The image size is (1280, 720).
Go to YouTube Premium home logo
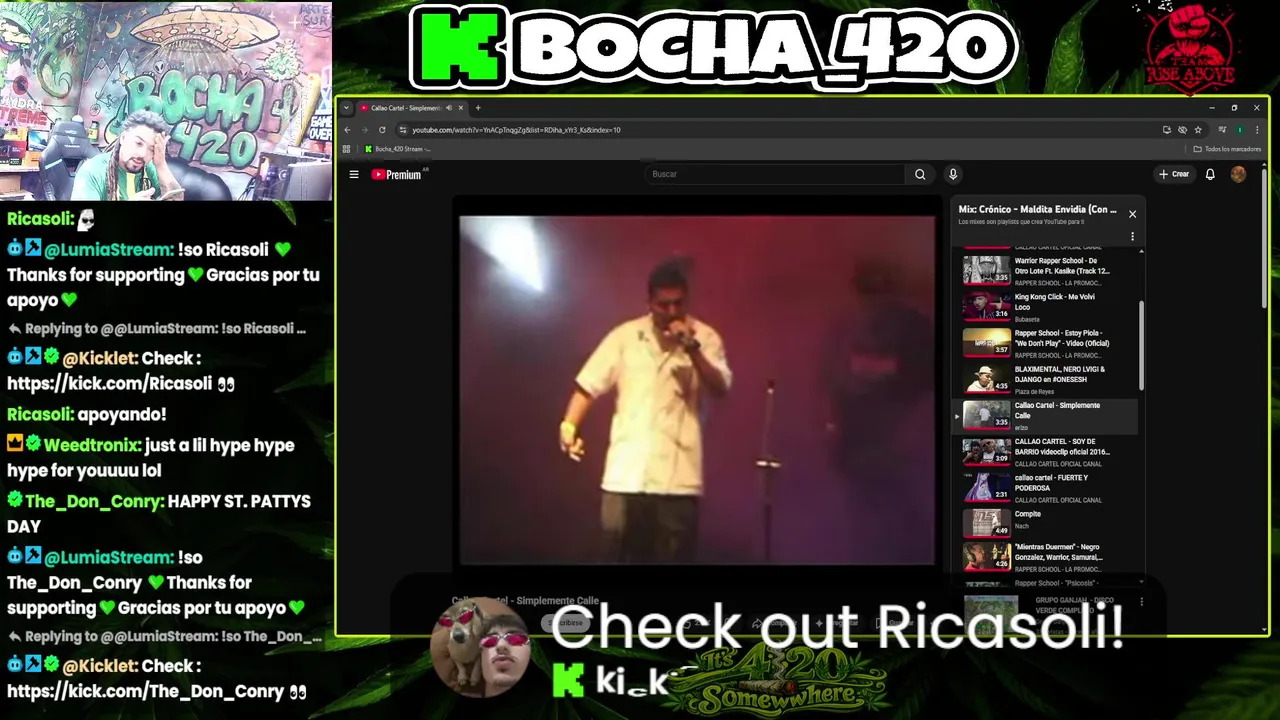[398, 174]
